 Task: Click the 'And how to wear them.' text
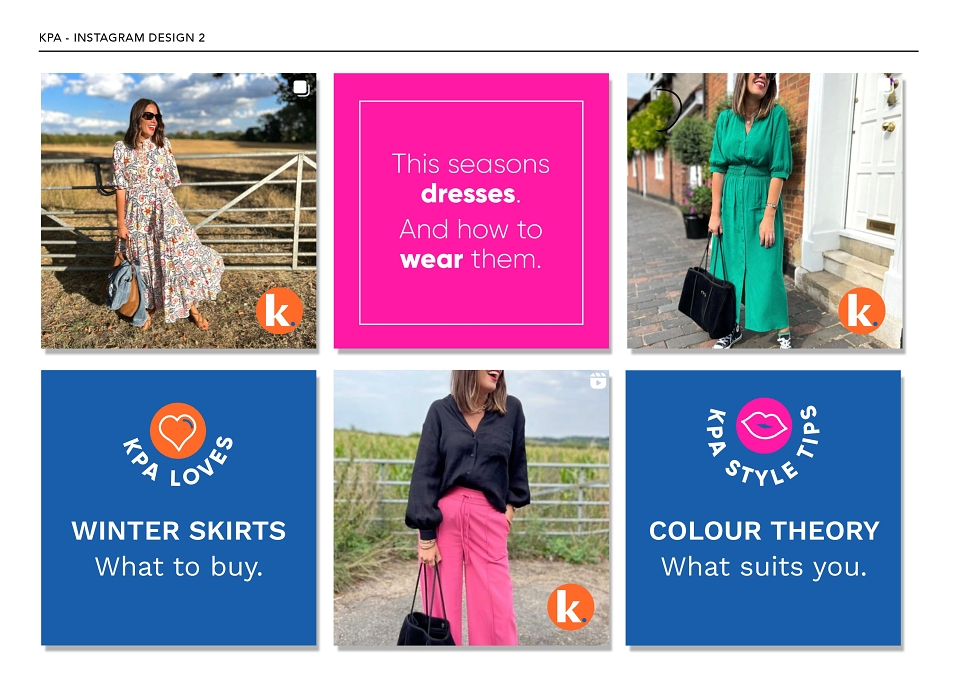(471, 244)
